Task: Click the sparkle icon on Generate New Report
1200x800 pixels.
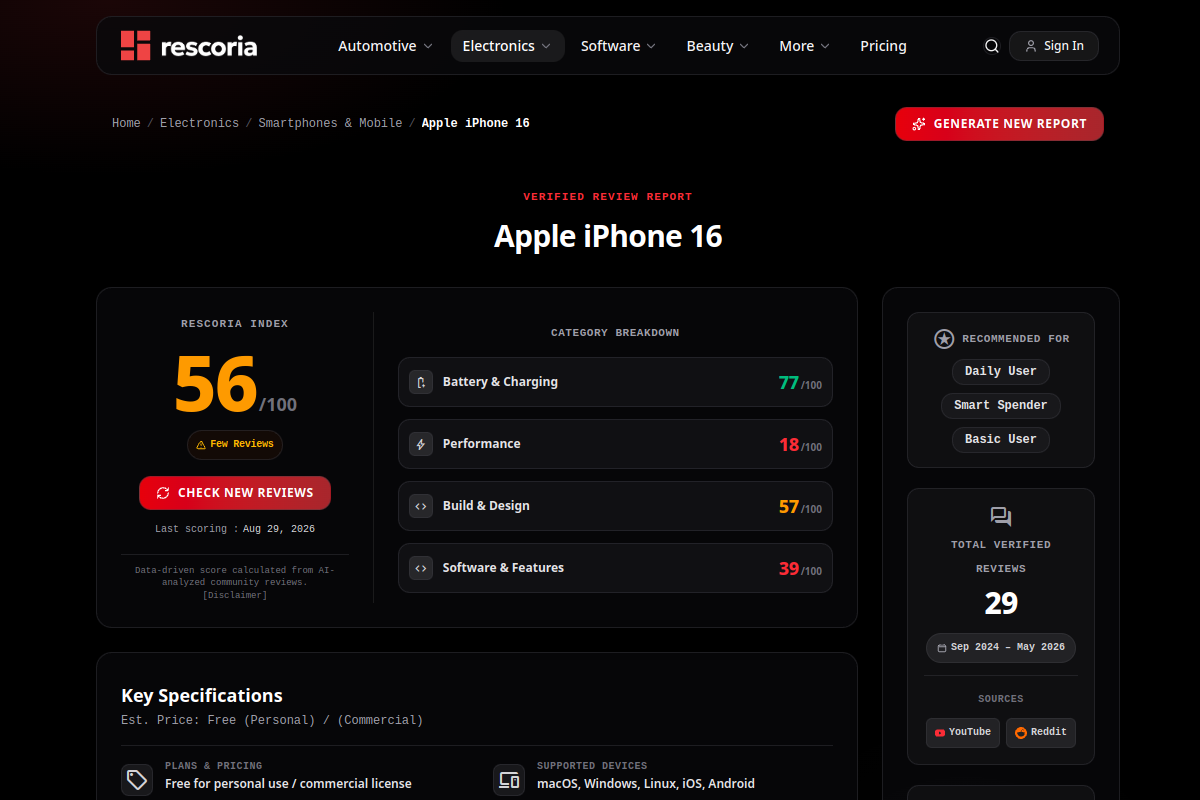Action: click(x=918, y=124)
